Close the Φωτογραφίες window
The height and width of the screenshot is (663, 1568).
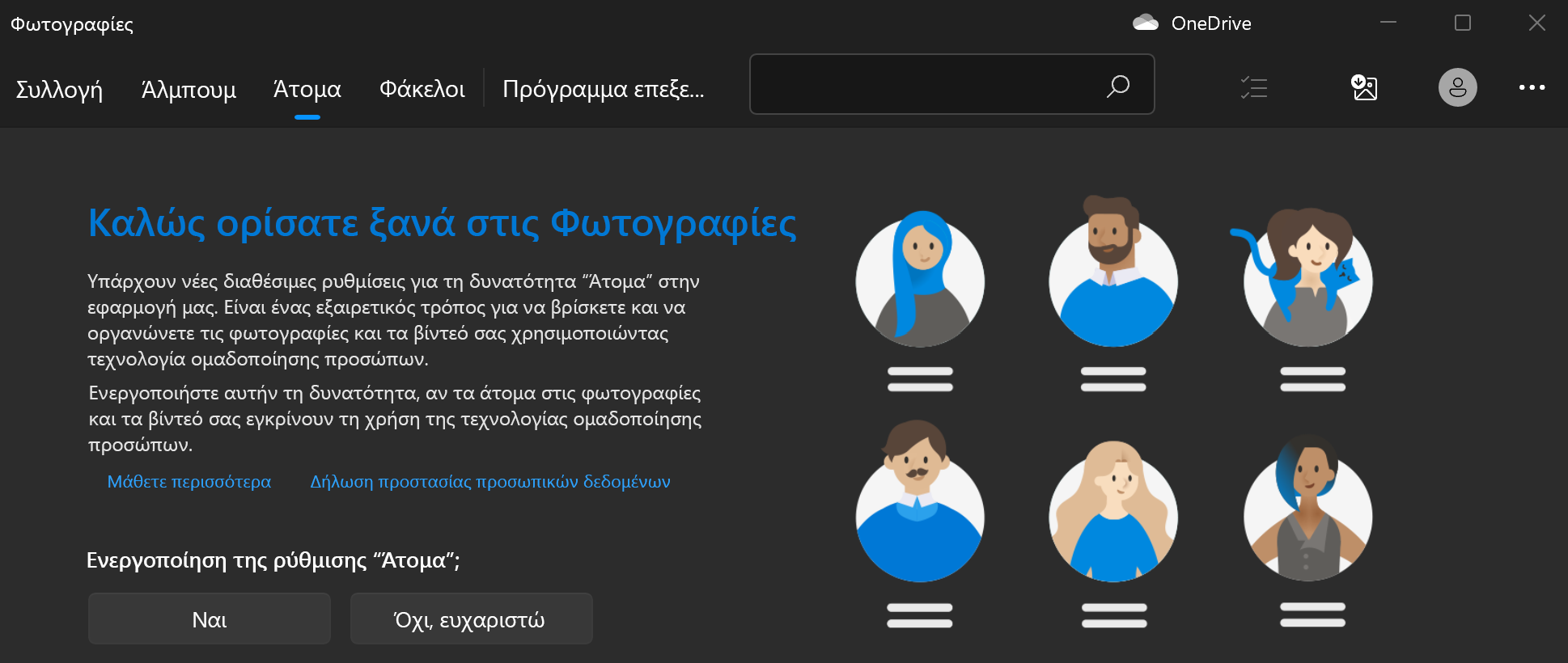tap(1537, 23)
